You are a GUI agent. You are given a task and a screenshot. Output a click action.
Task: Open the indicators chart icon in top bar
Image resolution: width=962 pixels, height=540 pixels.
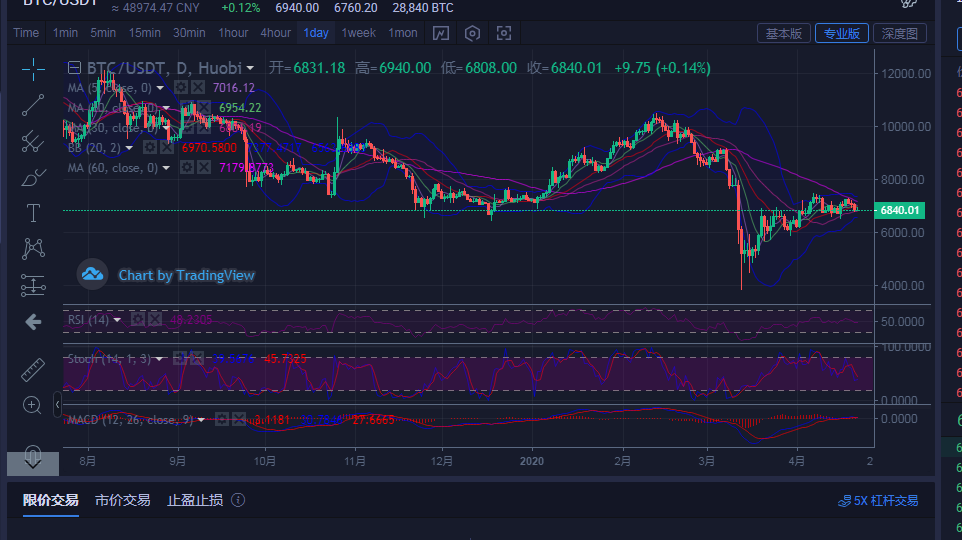coord(441,33)
